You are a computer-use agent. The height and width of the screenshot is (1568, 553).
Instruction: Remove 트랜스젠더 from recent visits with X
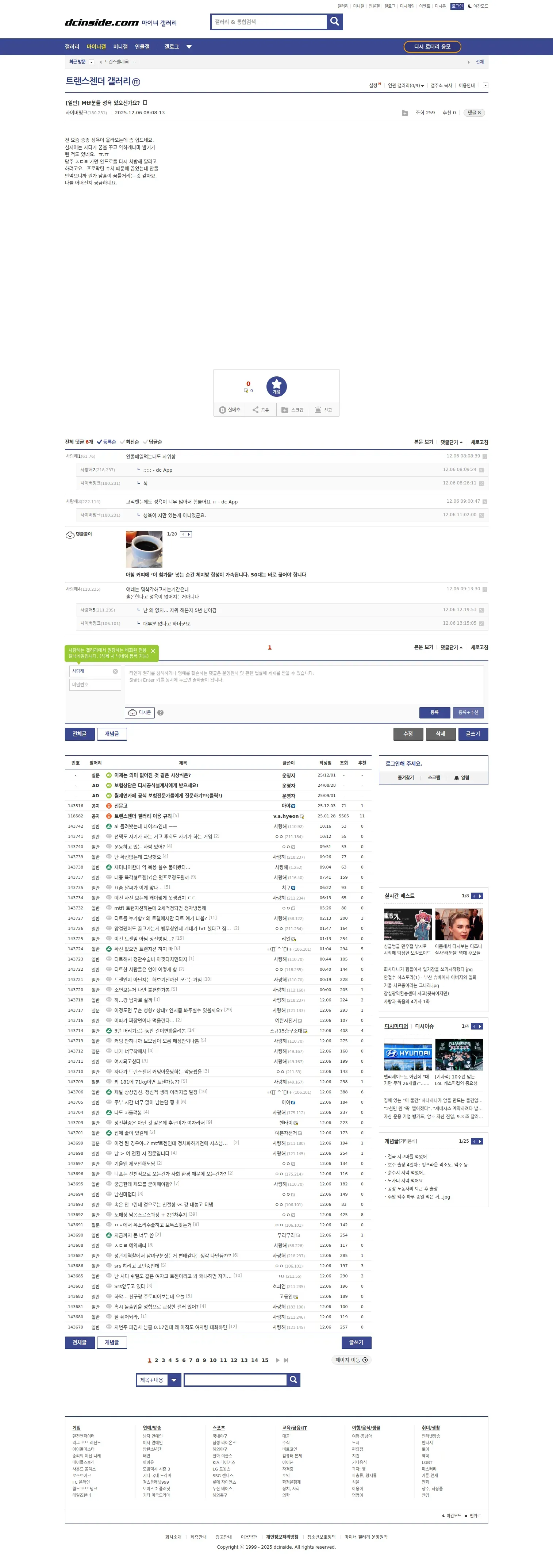click(134, 62)
